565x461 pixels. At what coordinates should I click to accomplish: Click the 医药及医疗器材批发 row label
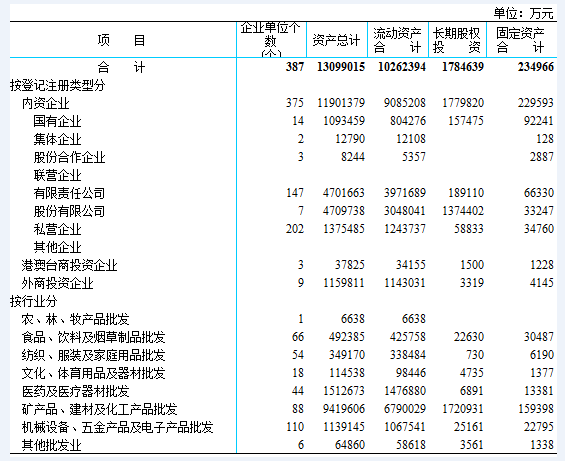coord(75,391)
